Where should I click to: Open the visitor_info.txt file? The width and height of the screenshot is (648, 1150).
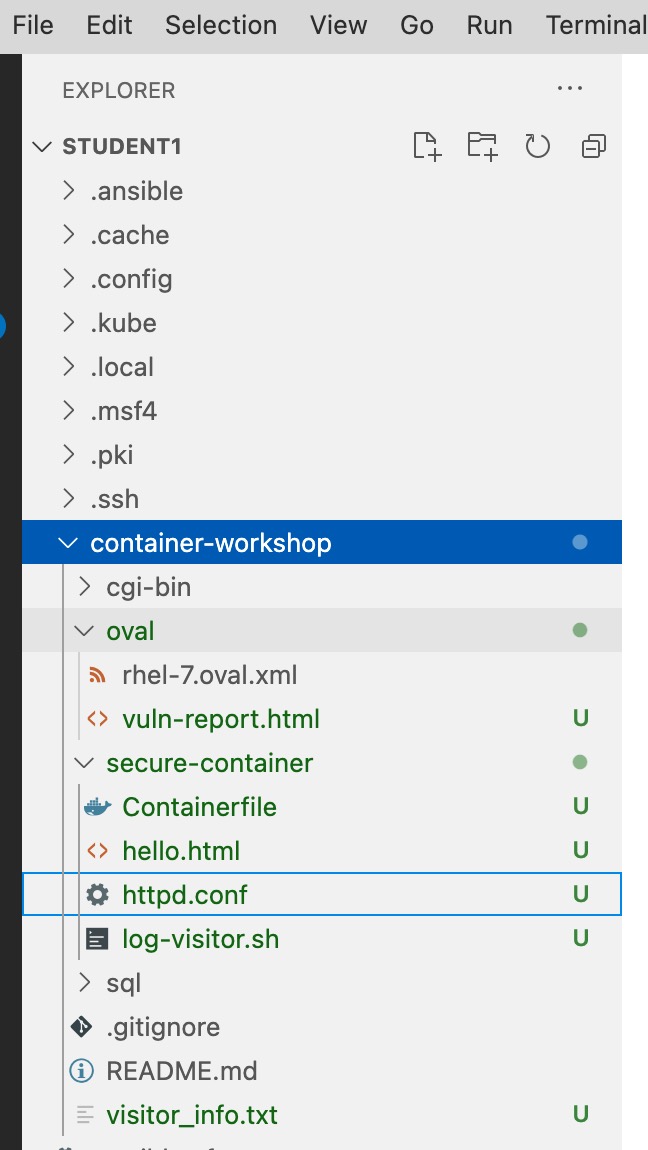coord(192,1115)
